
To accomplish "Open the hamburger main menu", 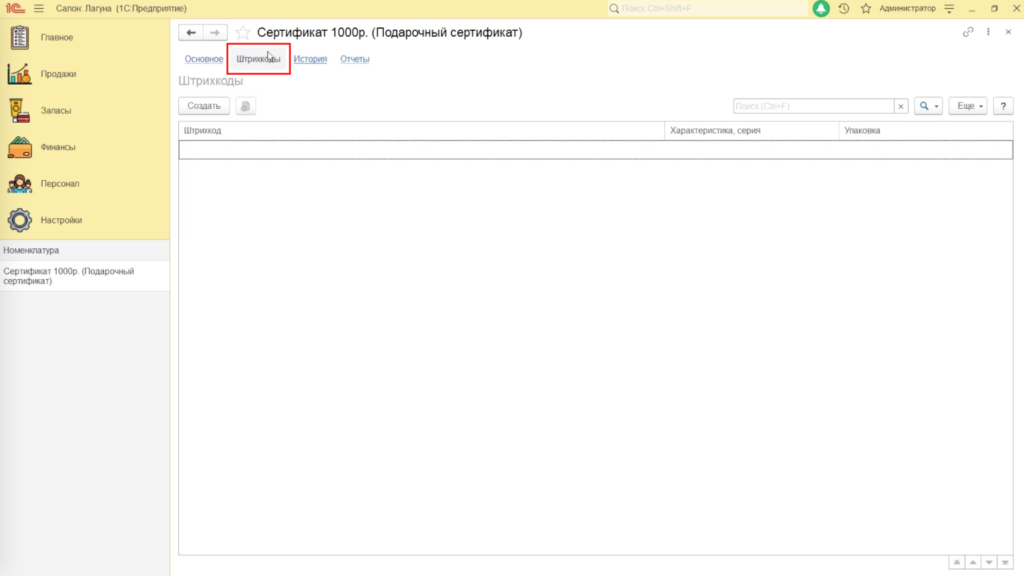I will click(x=39, y=8).
